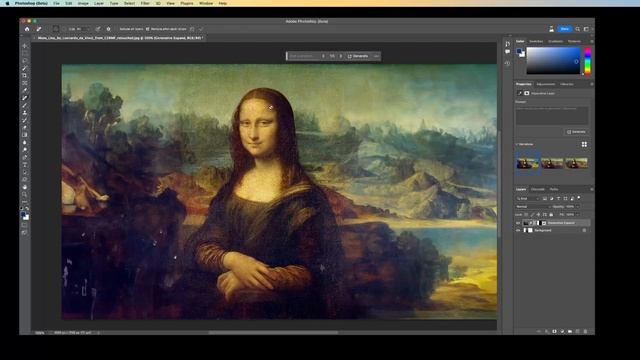Select the Hand tool

(25, 187)
